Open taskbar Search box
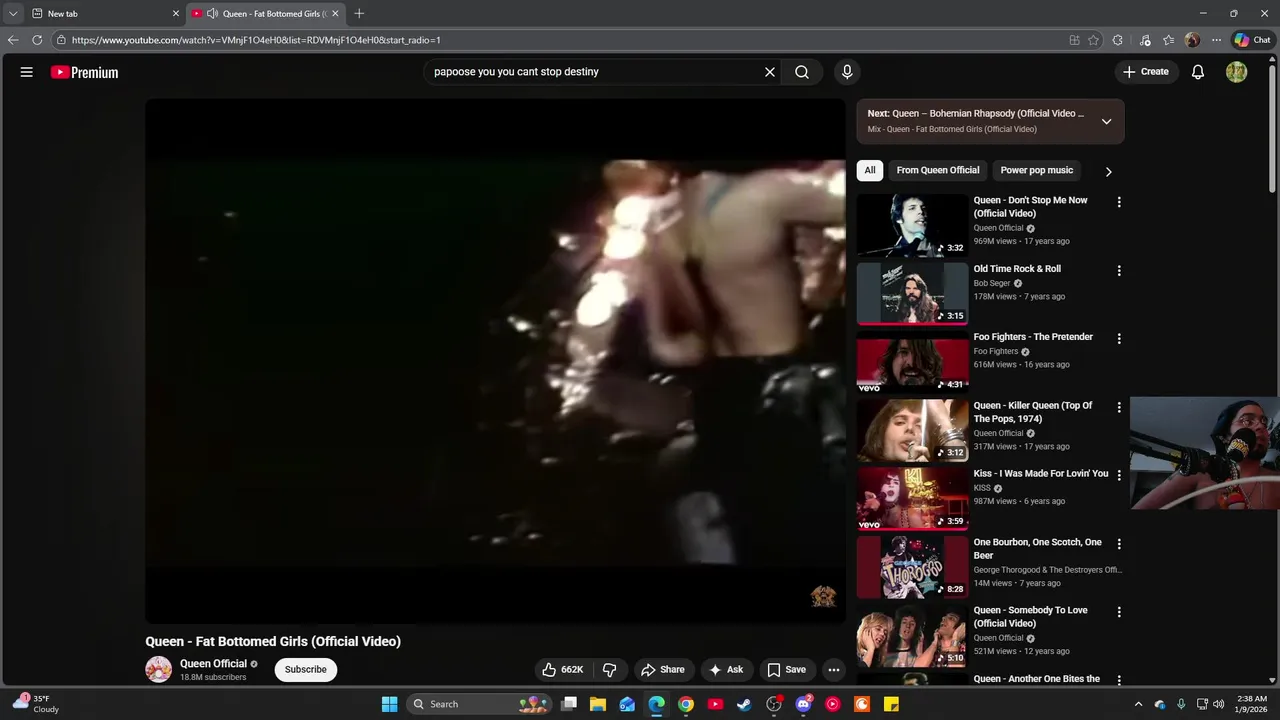This screenshot has height=720, width=1280. [x=480, y=704]
